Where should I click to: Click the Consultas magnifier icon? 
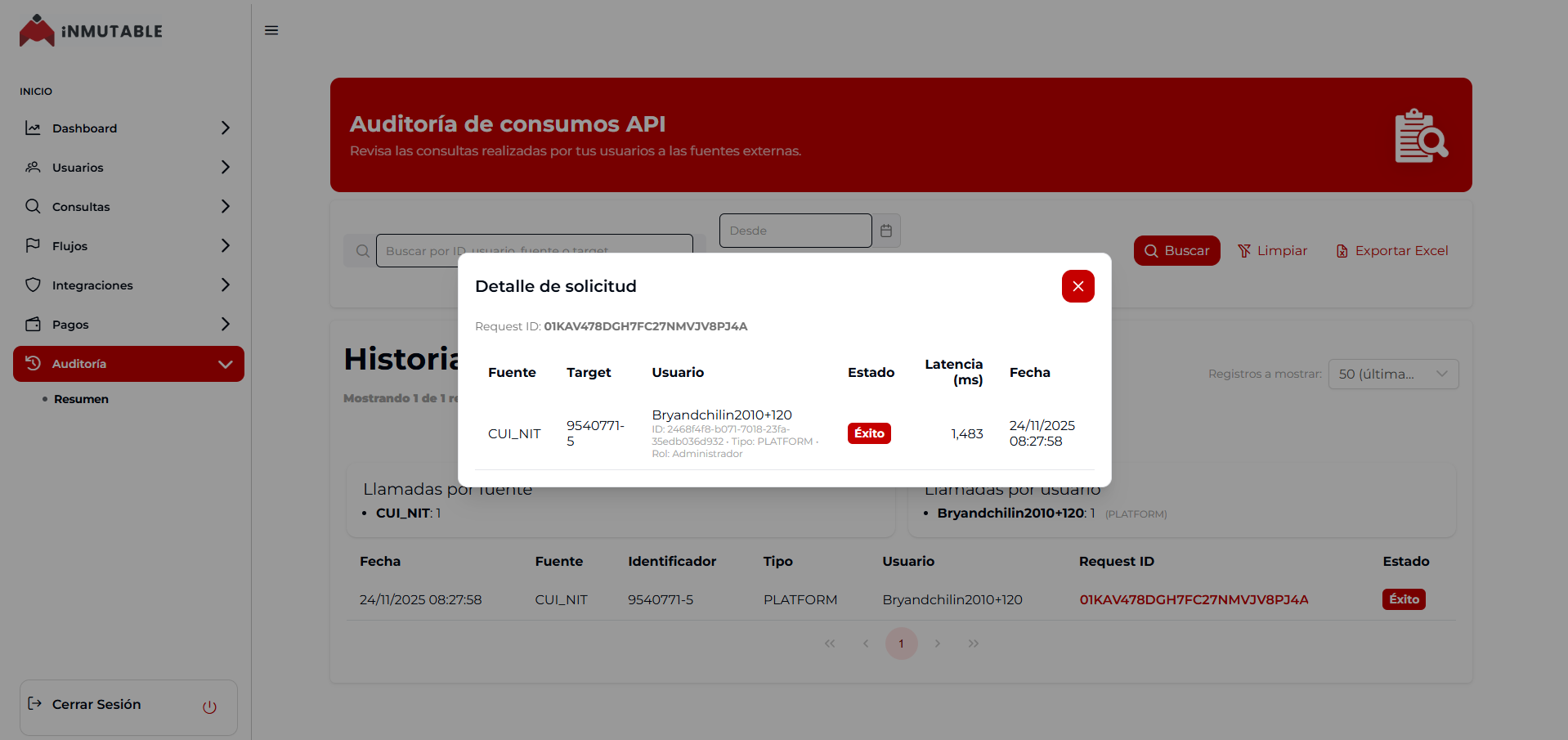pos(33,206)
